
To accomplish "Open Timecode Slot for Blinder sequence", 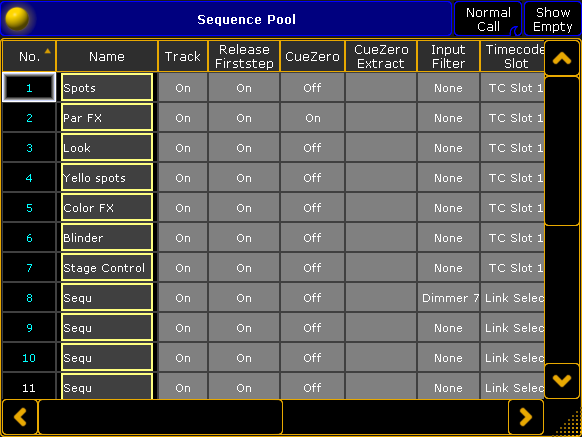I will (512, 238).
